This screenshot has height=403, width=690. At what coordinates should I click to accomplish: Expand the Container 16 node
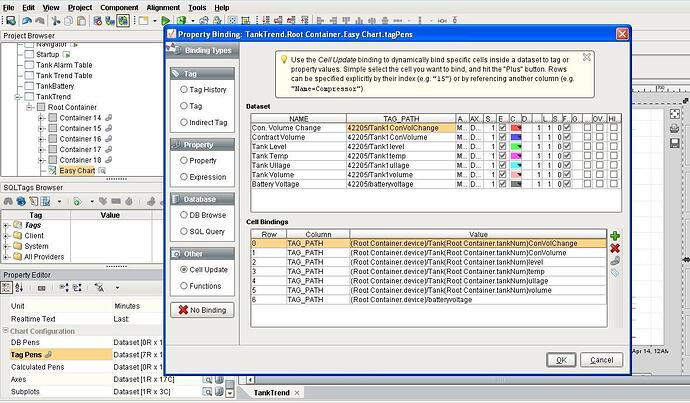pos(40,139)
